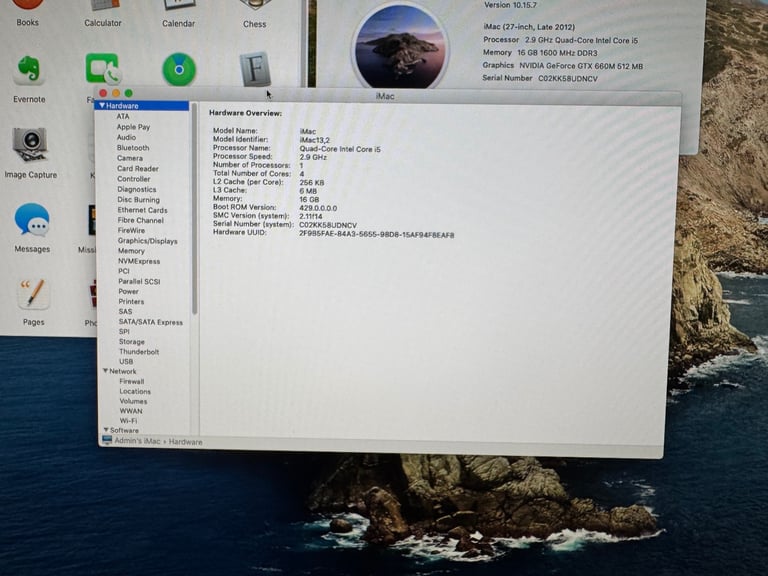Select Memory in the sidebar
This screenshot has height=576, width=768.
tap(131, 251)
